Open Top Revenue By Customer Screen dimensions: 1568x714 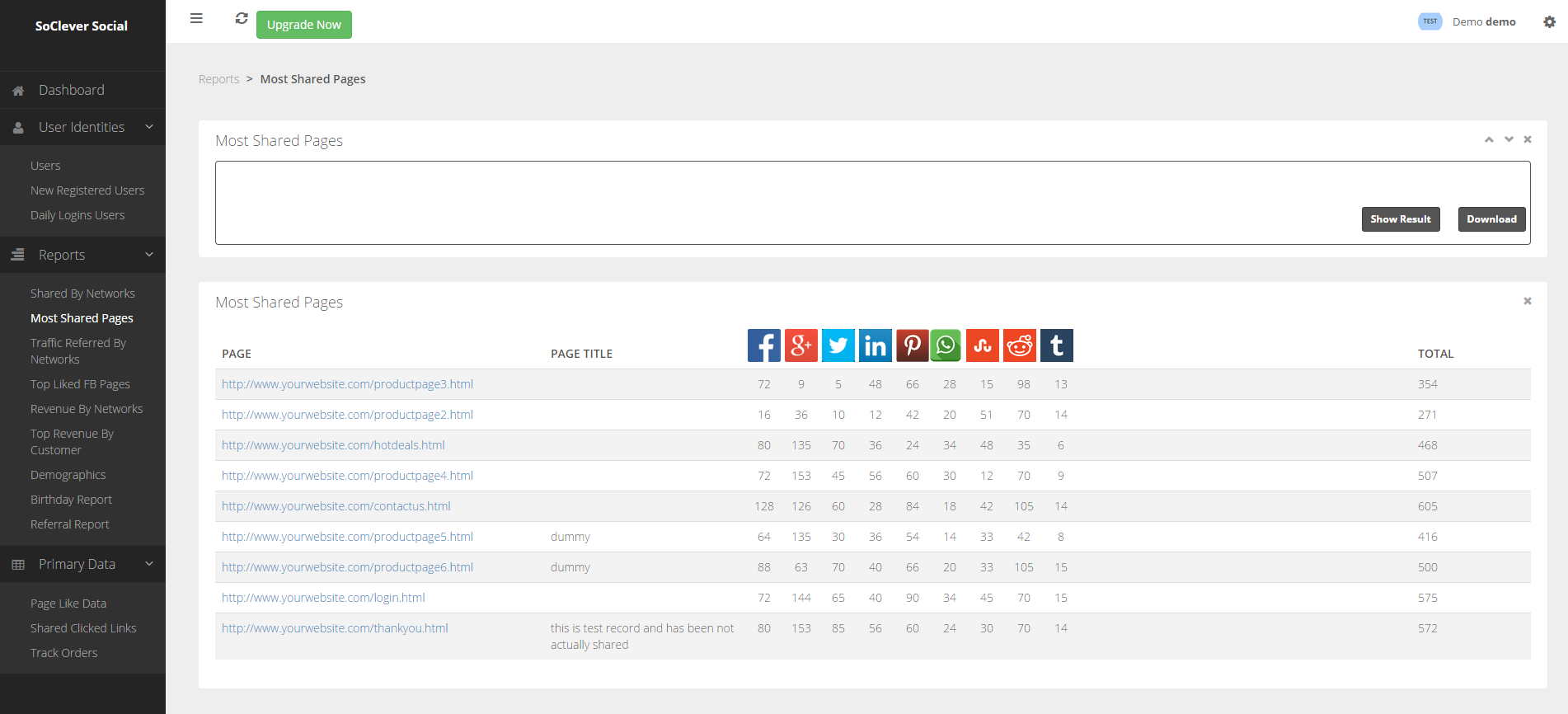point(72,442)
